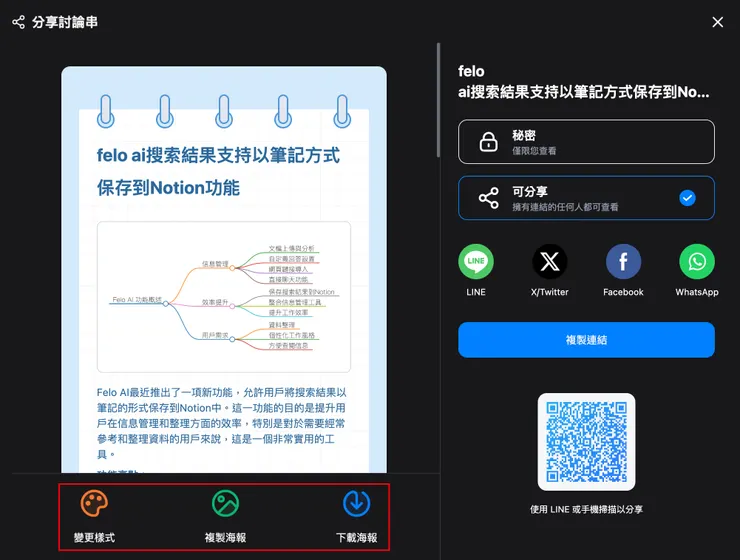The height and width of the screenshot is (560, 740).
Task: Click the 'WhatsApp' text label
Action: pos(697,292)
